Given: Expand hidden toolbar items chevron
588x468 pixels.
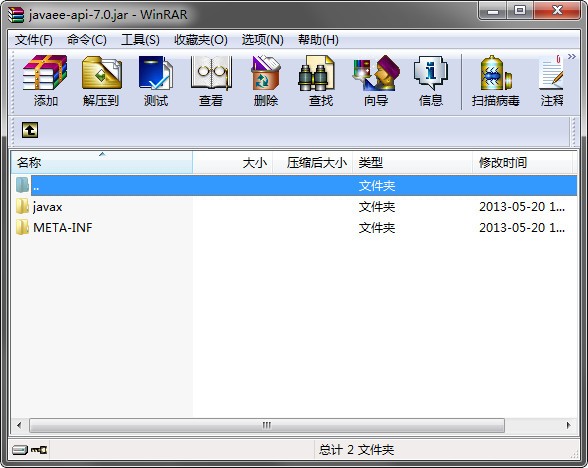Looking at the screenshot, I should click(x=572, y=57).
